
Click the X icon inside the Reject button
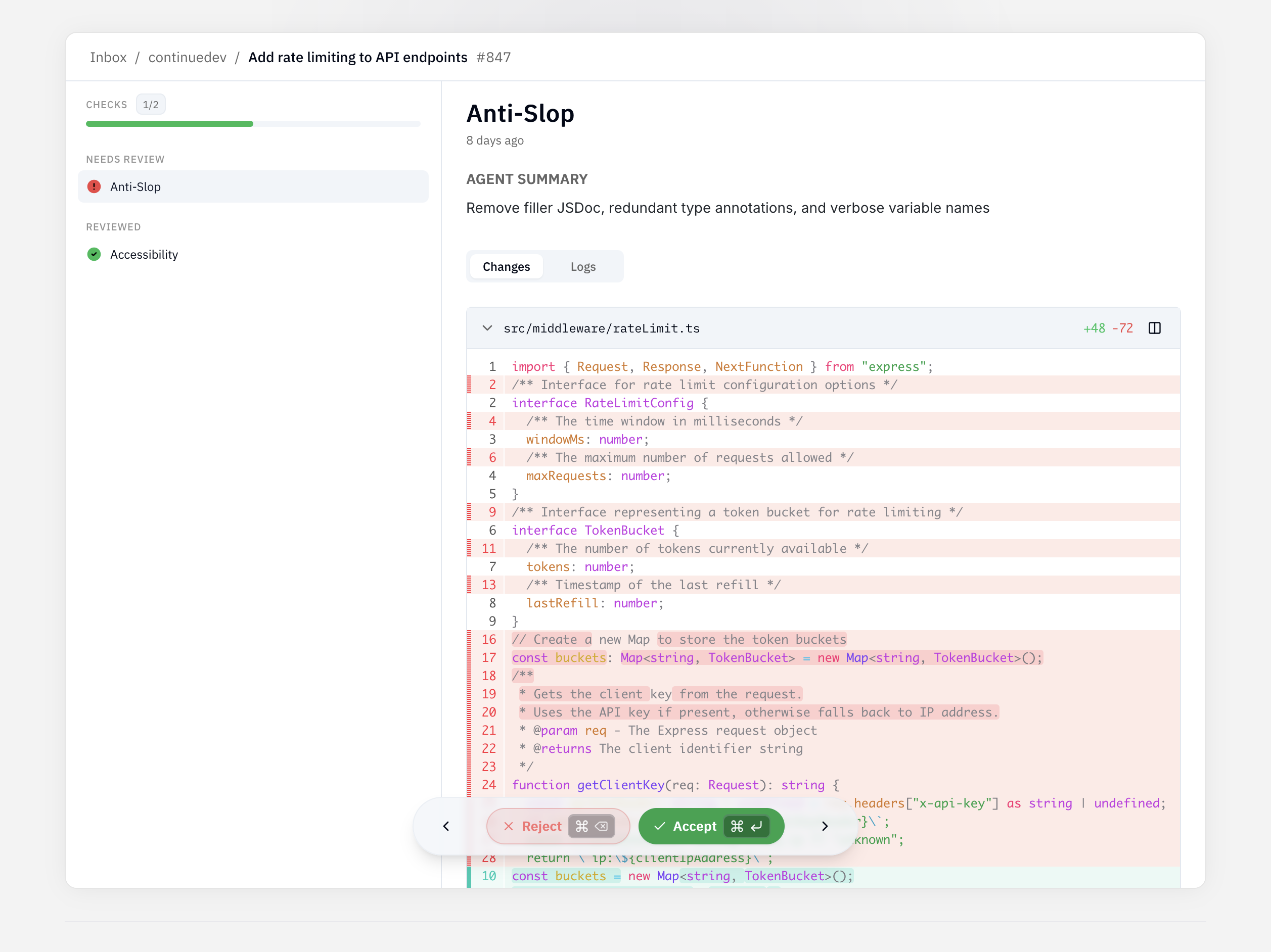pyautogui.click(x=508, y=826)
